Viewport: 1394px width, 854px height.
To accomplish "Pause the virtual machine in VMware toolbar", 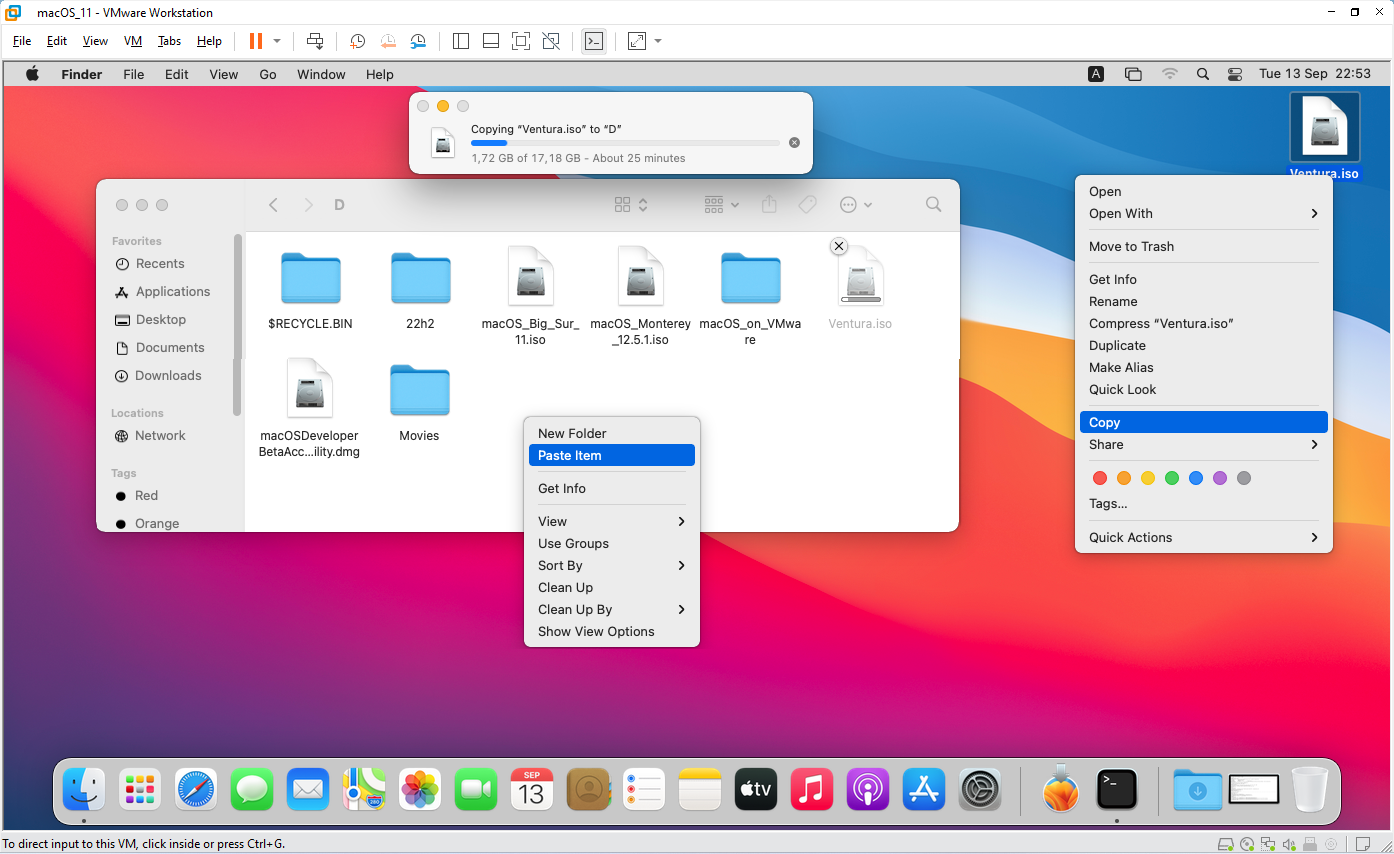I will (x=256, y=41).
